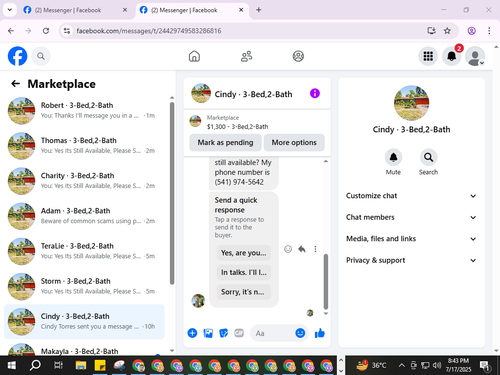Image resolution: width=500 pixels, height=375 pixels.
Task: Click Cindy's large listing thumbnail in info panel
Action: click(x=411, y=103)
